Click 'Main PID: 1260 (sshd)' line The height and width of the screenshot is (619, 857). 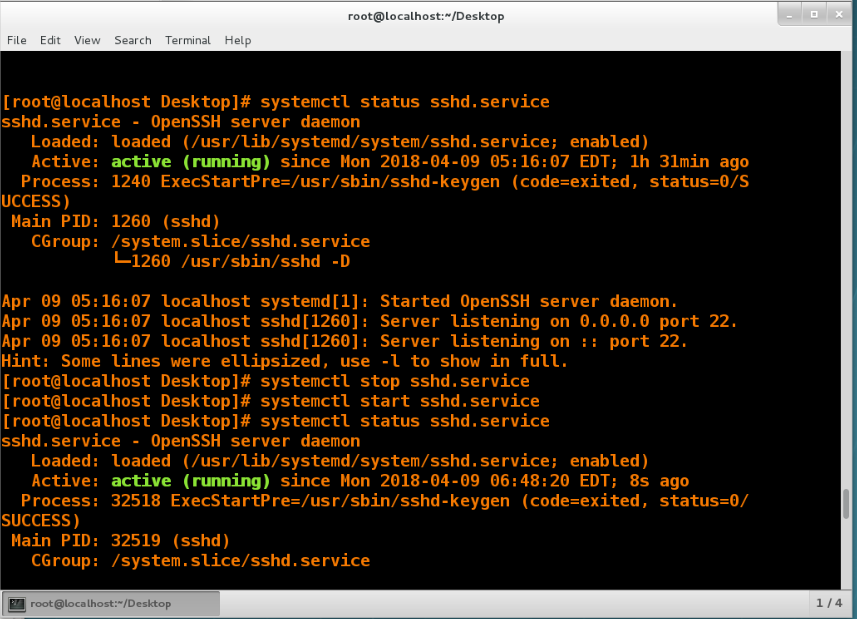tap(115, 222)
